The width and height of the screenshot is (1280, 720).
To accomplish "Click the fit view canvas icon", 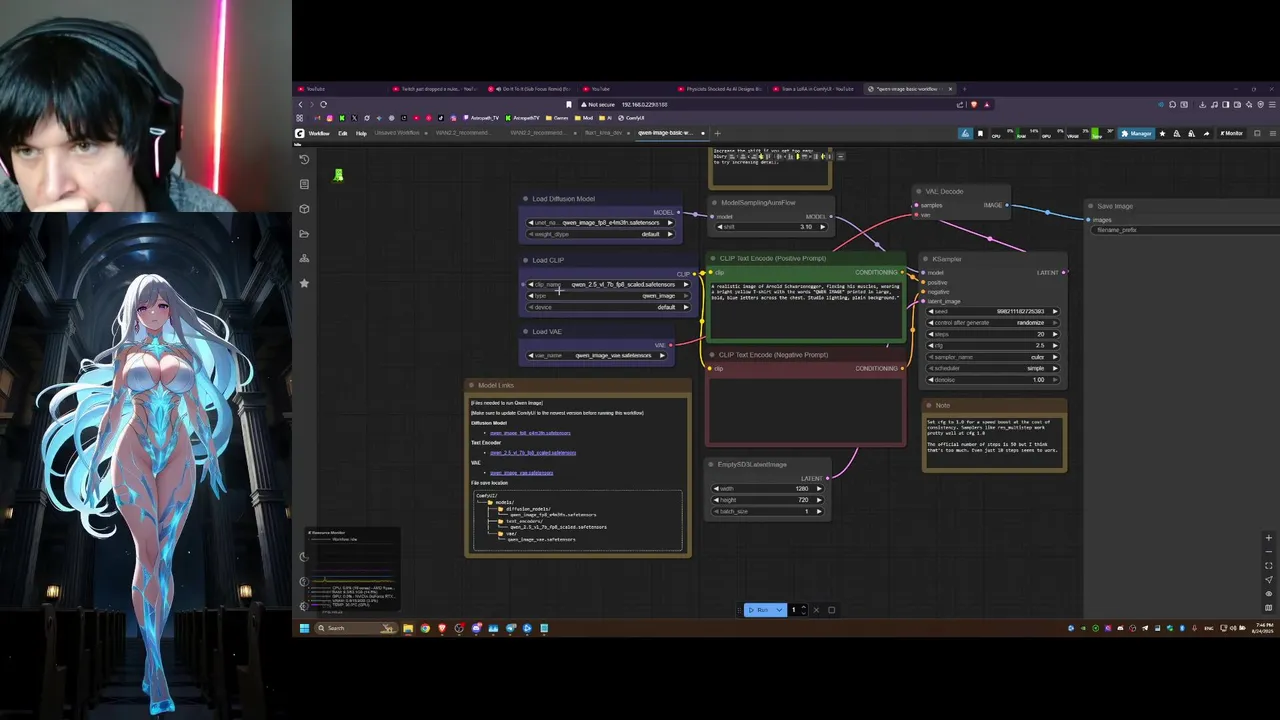I will click(1269, 566).
